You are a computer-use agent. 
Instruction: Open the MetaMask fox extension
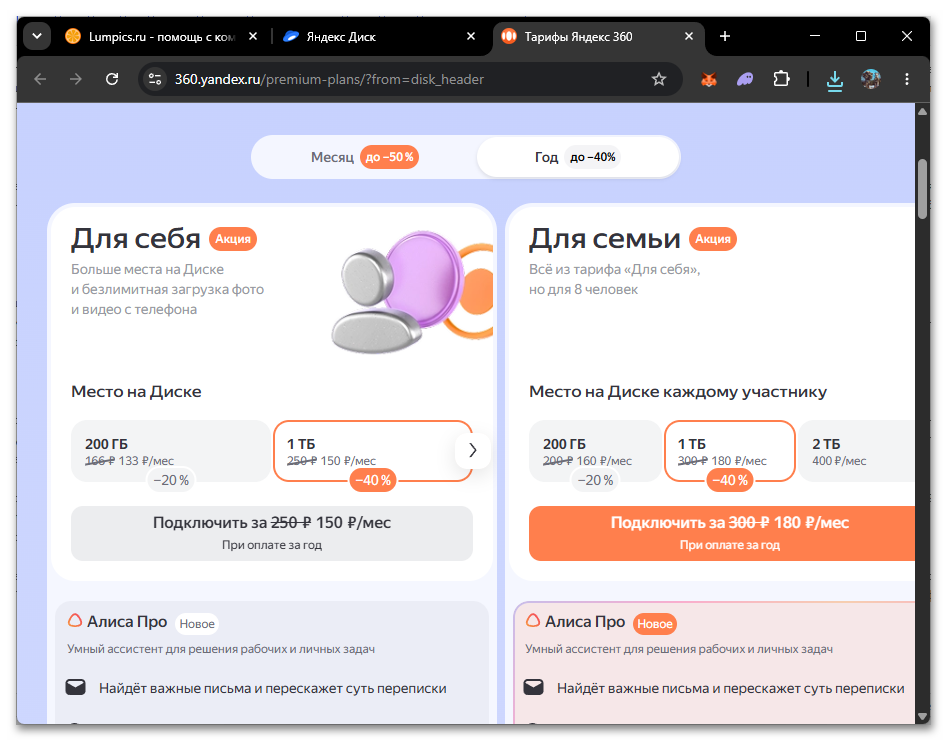pos(708,79)
